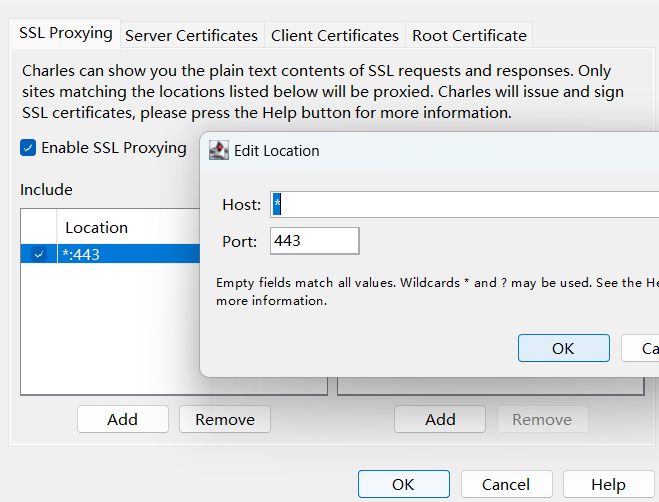Click the Charles icon in Edit Location title bar
Screen dimensions: 659x502
pyautogui.click(x=218, y=151)
